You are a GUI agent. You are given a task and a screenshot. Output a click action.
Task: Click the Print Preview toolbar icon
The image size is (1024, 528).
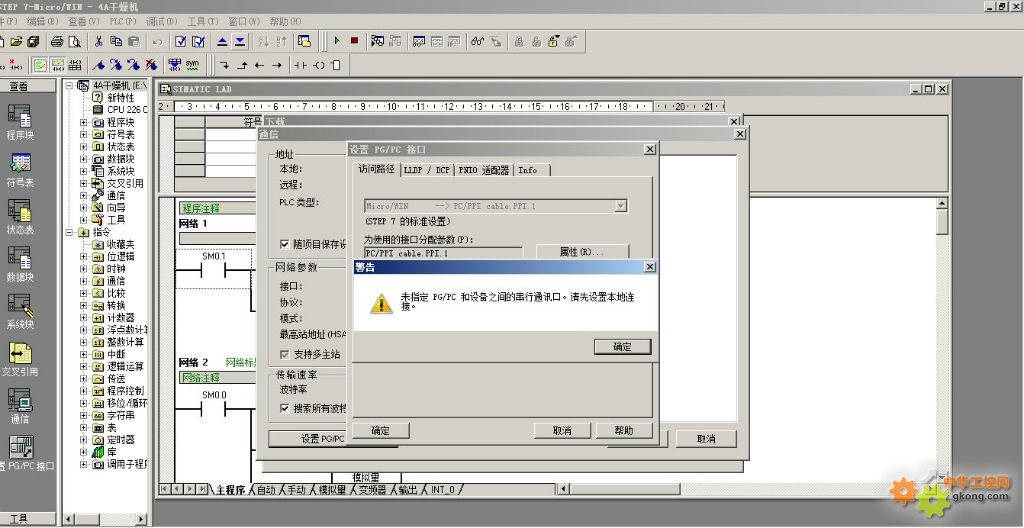[x=75, y=42]
